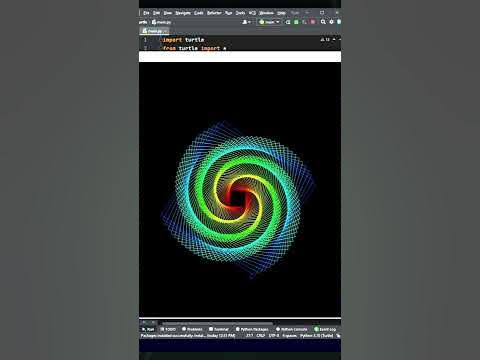
Task: Click the red stop icon
Action: point(313,22)
